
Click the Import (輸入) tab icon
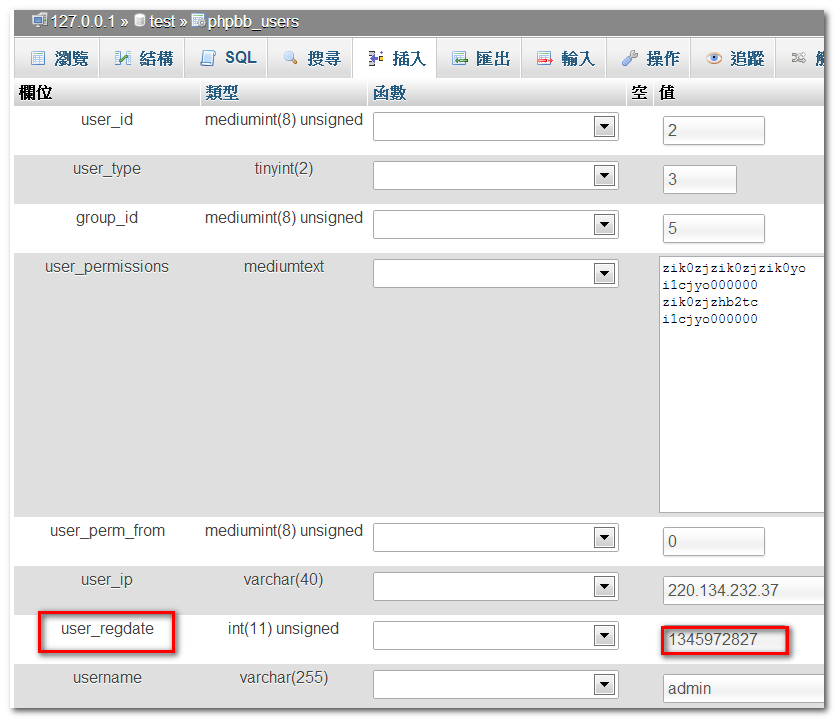[x=545, y=59]
